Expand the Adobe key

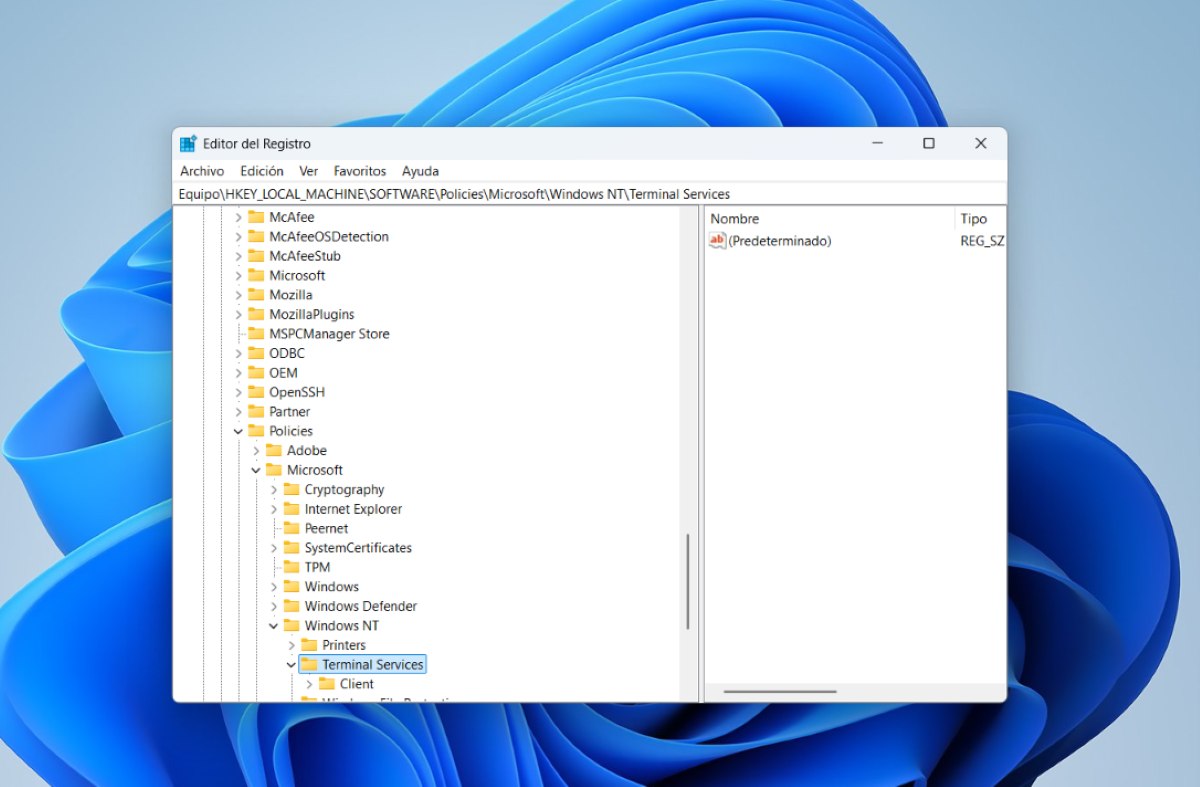coord(256,451)
